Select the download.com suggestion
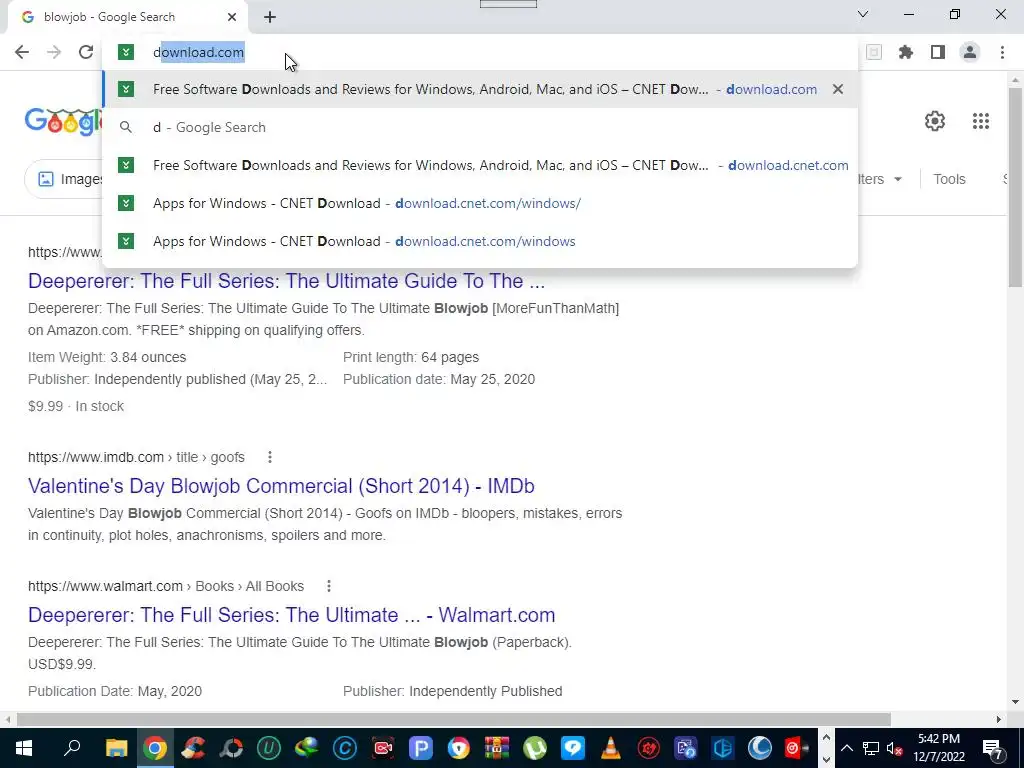1024x768 pixels. [x=480, y=89]
